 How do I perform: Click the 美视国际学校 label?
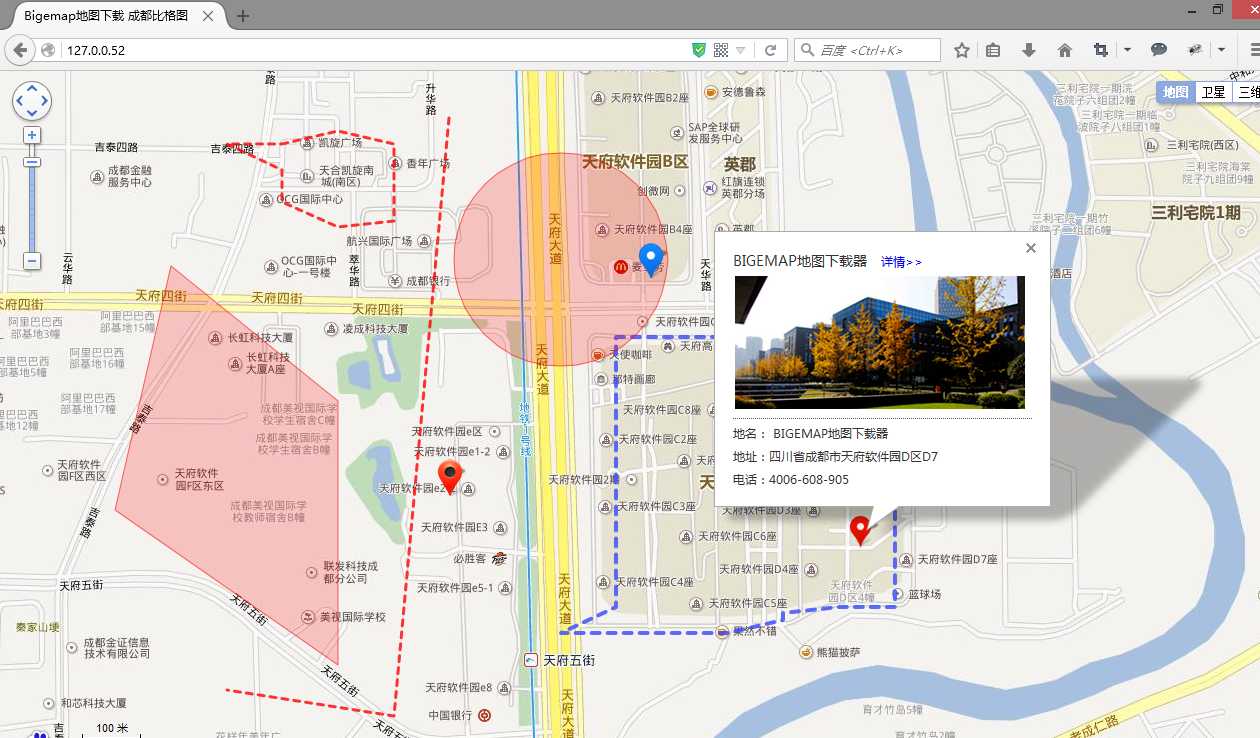point(352,617)
